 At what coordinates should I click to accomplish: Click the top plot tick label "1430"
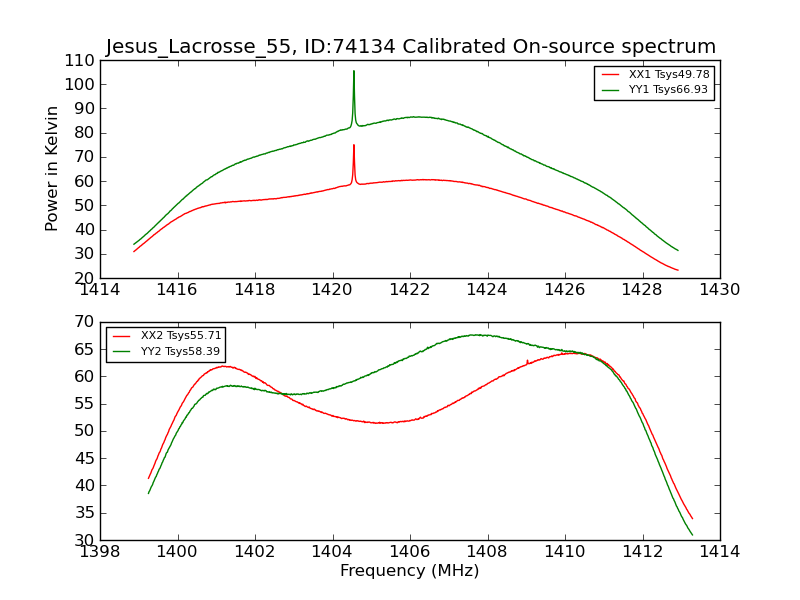tap(719, 290)
